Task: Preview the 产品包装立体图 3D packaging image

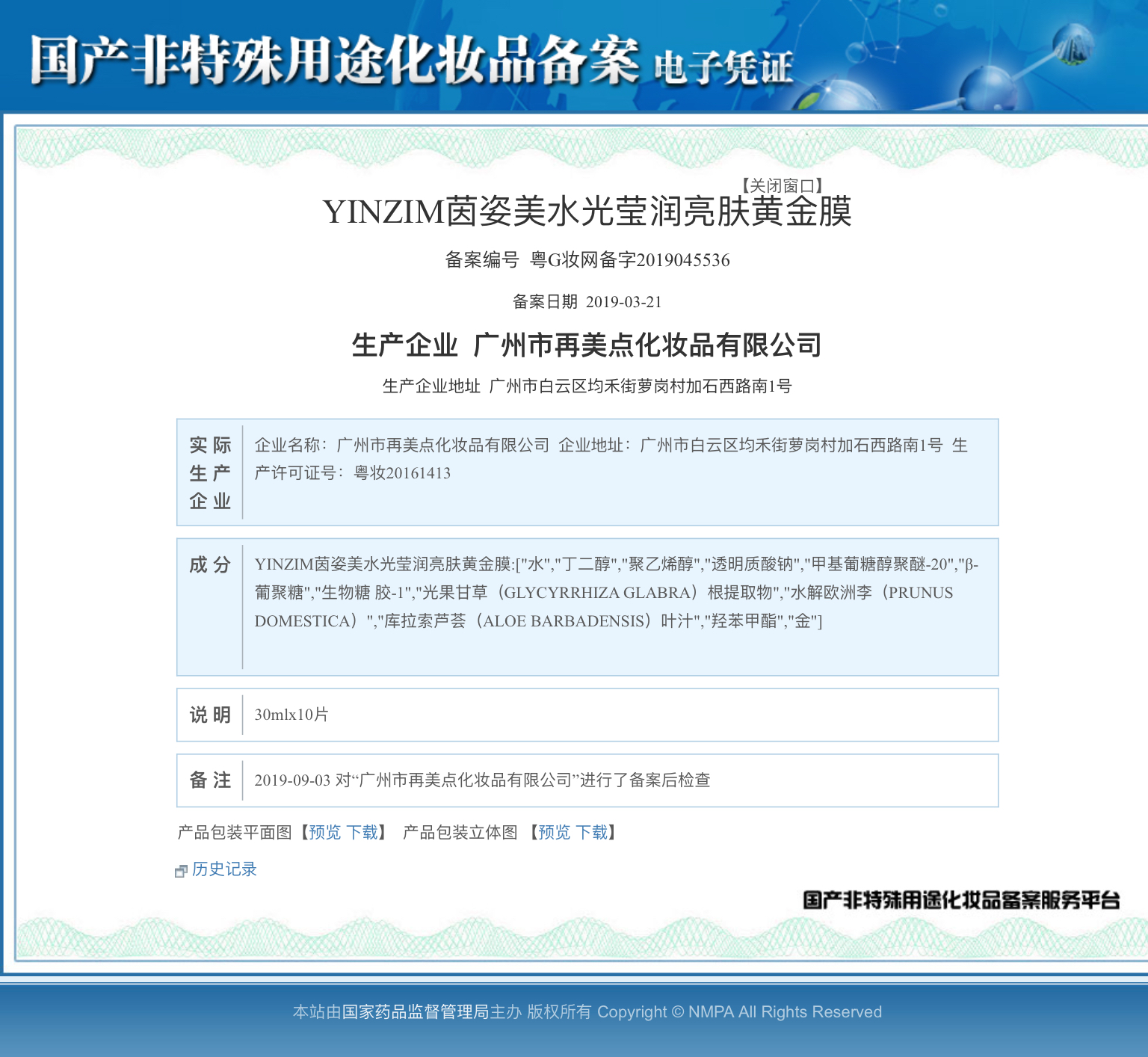Action: pos(554,832)
